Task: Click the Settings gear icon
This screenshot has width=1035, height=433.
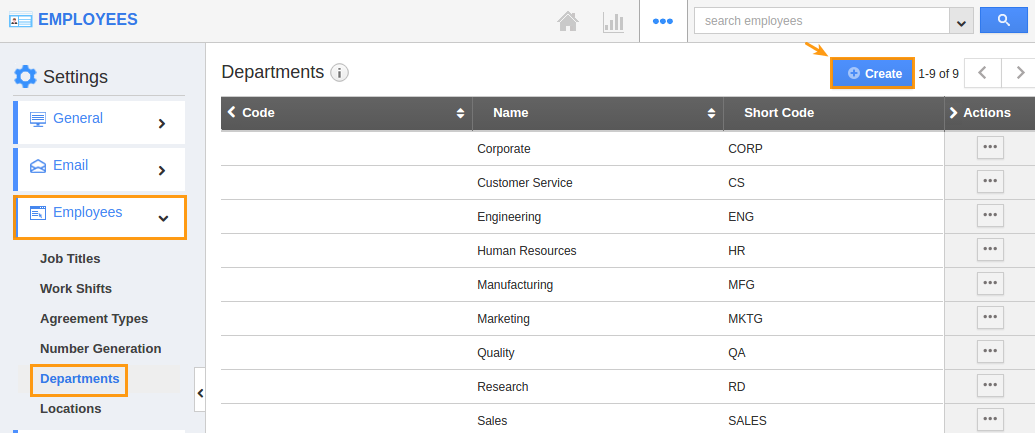Action: [26, 77]
